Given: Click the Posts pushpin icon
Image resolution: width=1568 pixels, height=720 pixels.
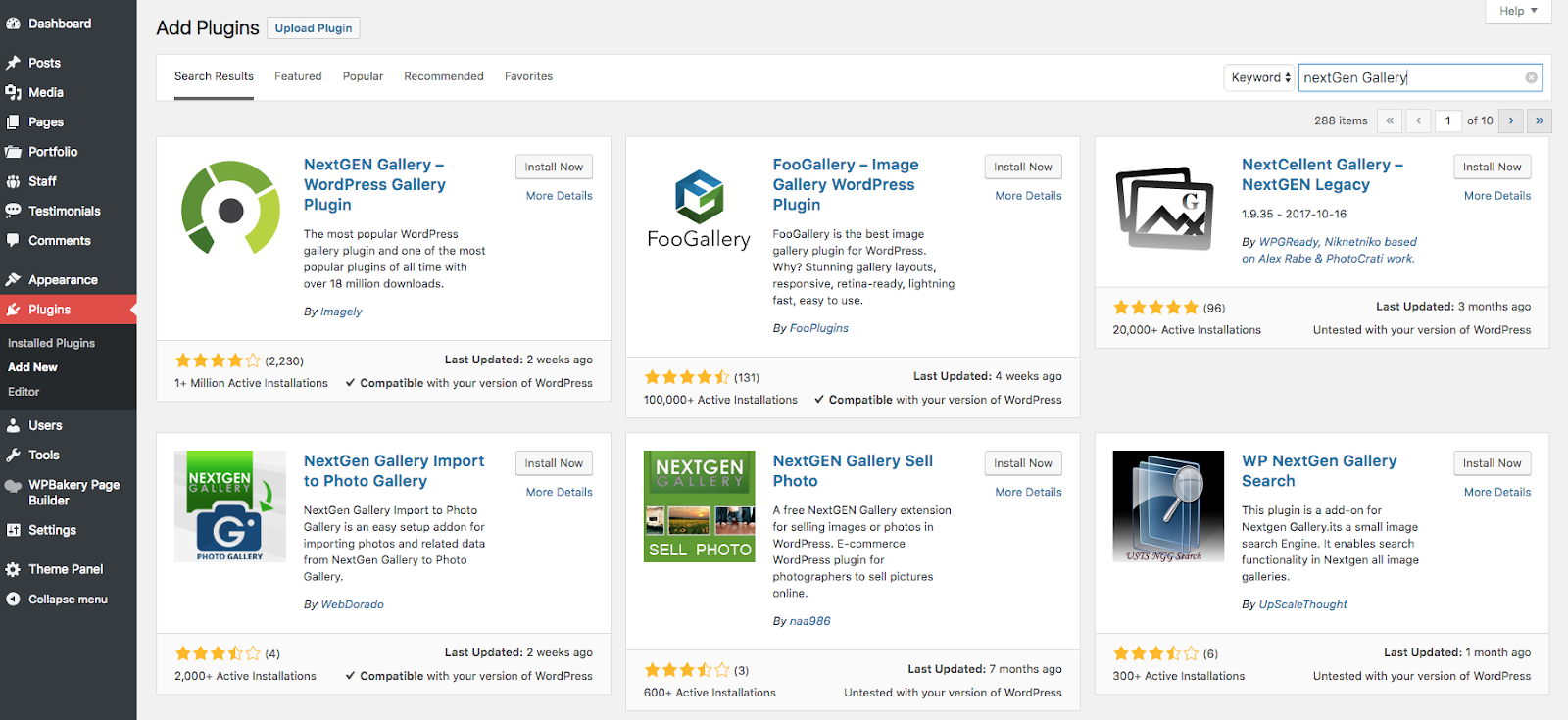Looking at the screenshot, I should coord(13,63).
